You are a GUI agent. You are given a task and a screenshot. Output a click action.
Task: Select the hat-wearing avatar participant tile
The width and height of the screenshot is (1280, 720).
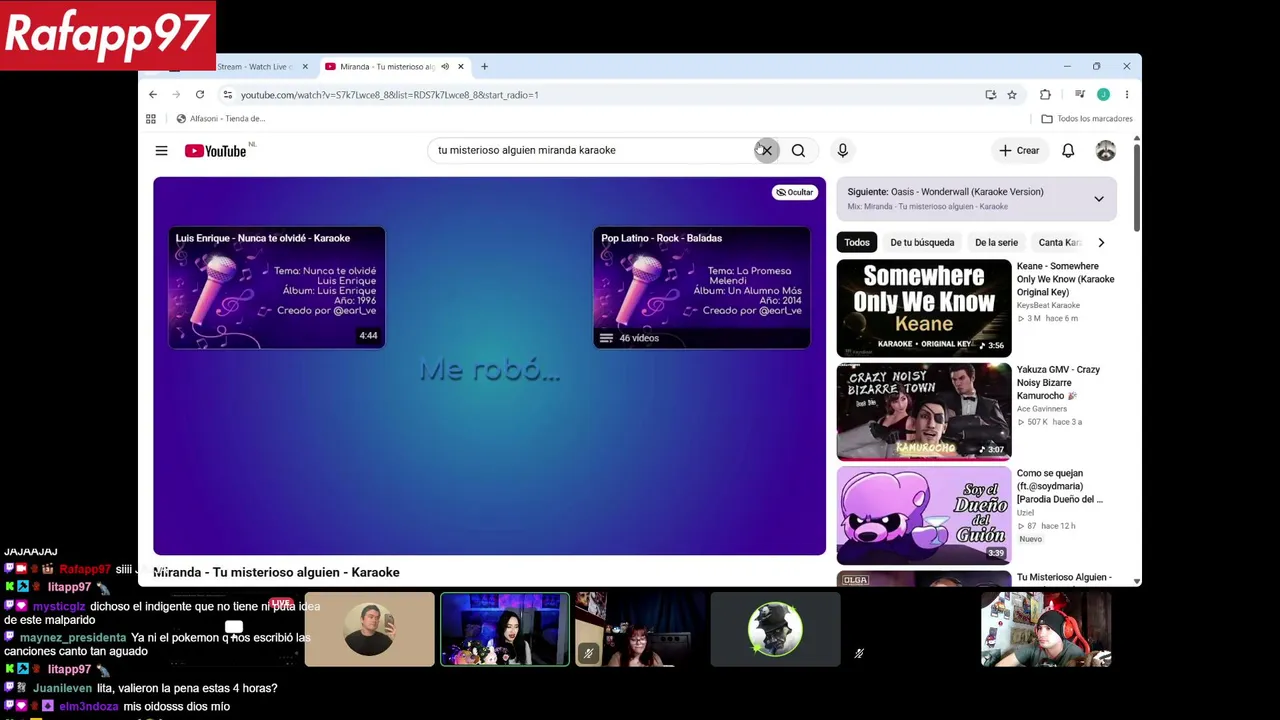[775, 630]
